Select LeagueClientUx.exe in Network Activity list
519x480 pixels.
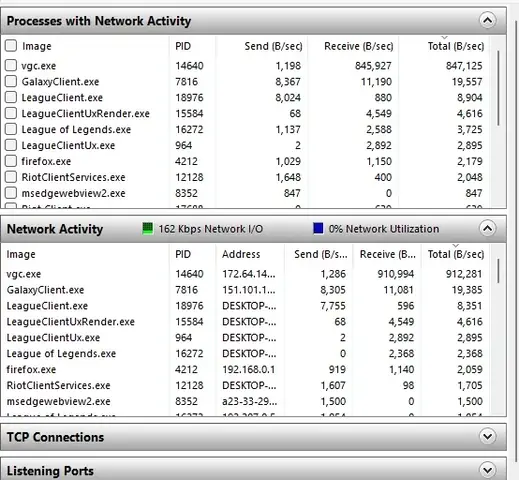[53, 338]
